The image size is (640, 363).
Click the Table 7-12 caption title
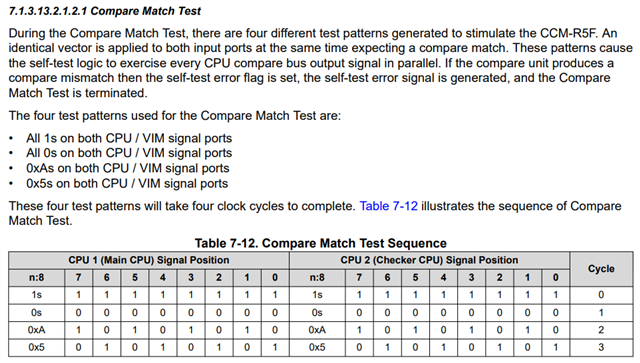(320, 243)
